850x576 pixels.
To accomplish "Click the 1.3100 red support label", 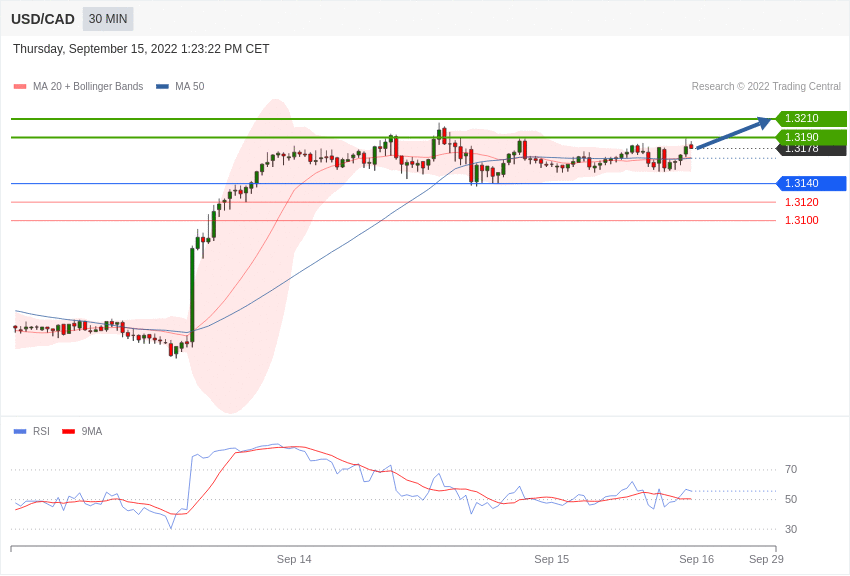I will pyautogui.click(x=802, y=220).
